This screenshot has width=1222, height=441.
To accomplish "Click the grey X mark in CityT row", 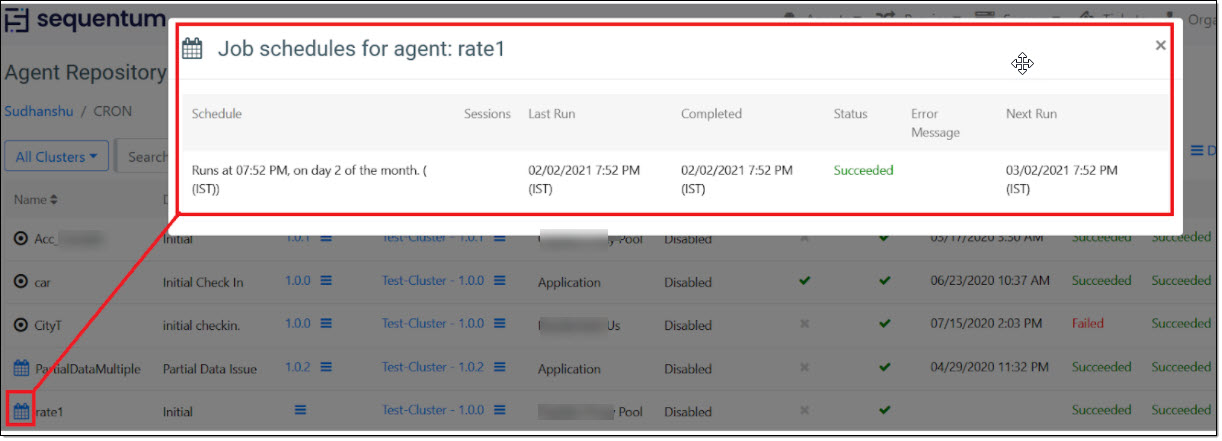I will tap(804, 324).
